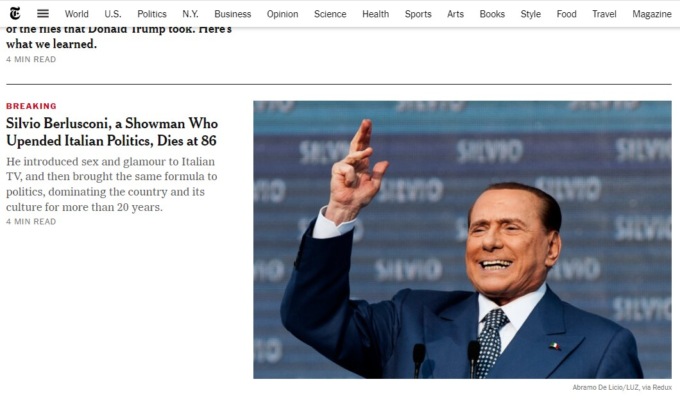Go to the U.S. section

(113, 14)
